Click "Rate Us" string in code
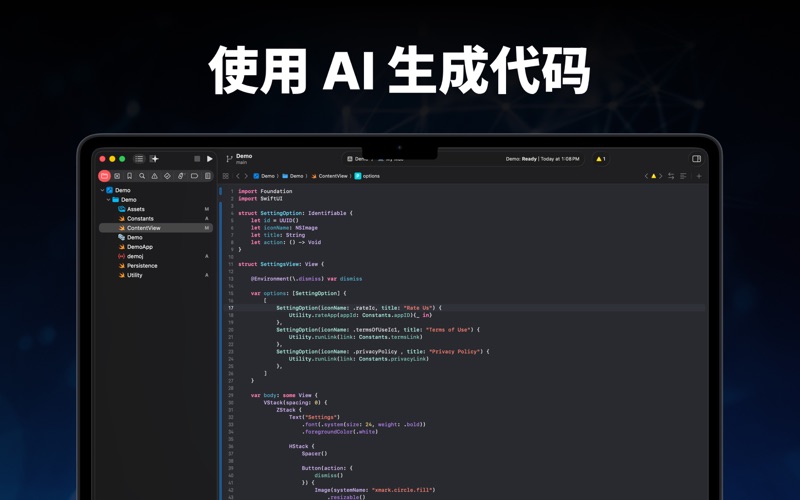 [x=419, y=308]
